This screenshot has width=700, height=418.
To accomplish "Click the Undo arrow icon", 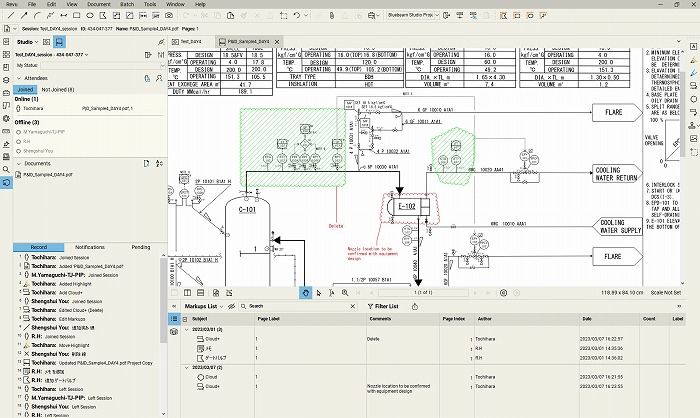I will [x=297, y=16].
